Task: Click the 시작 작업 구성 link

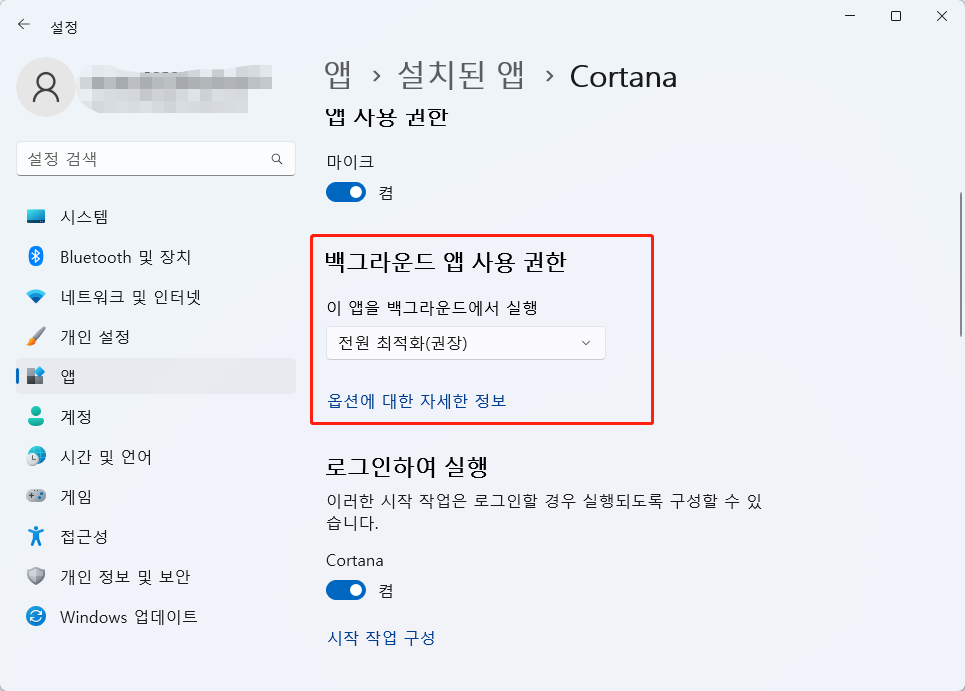Action: click(x=381, y=638)
